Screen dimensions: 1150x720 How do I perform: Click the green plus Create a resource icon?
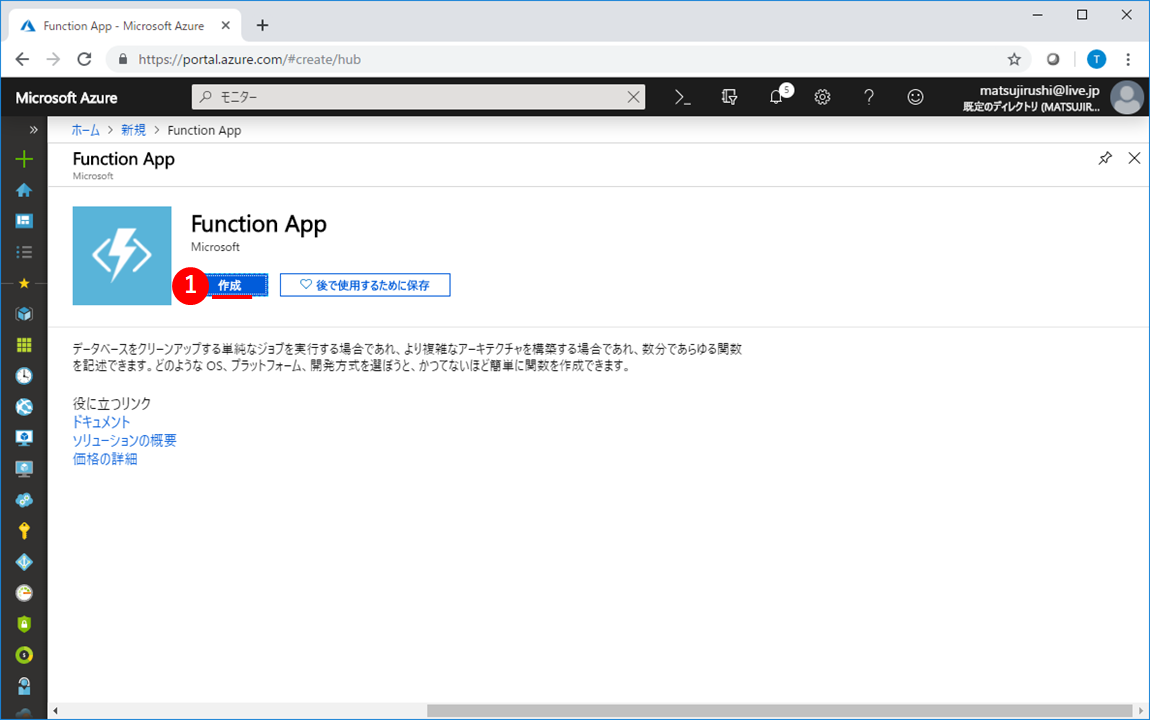click(24, 159)
